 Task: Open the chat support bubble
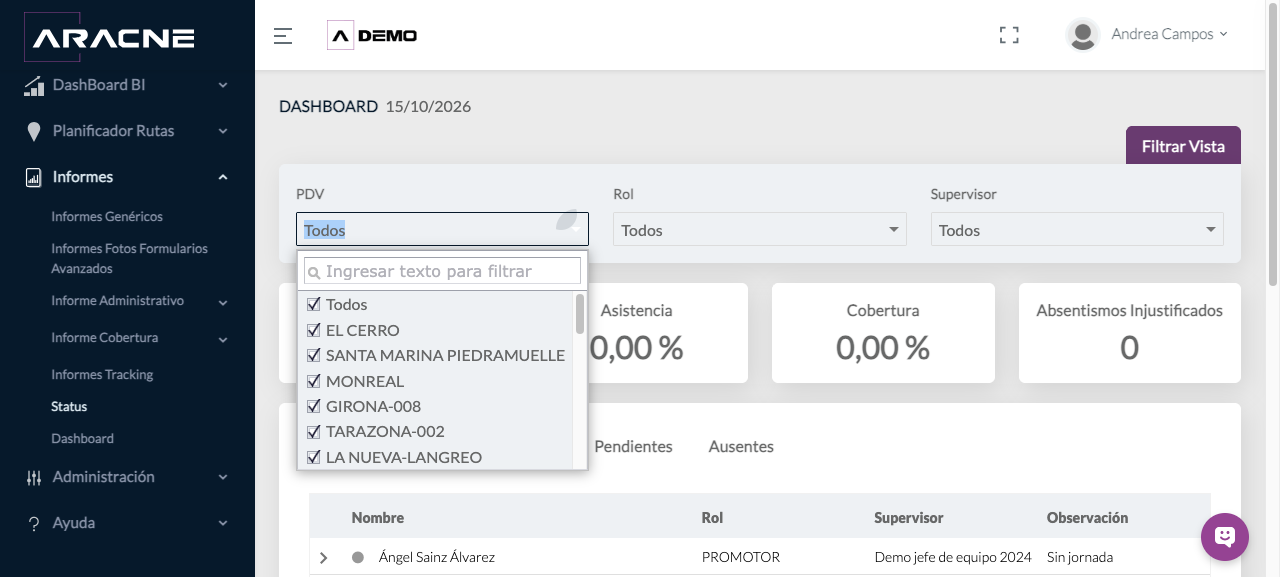tap(1225, 537)
